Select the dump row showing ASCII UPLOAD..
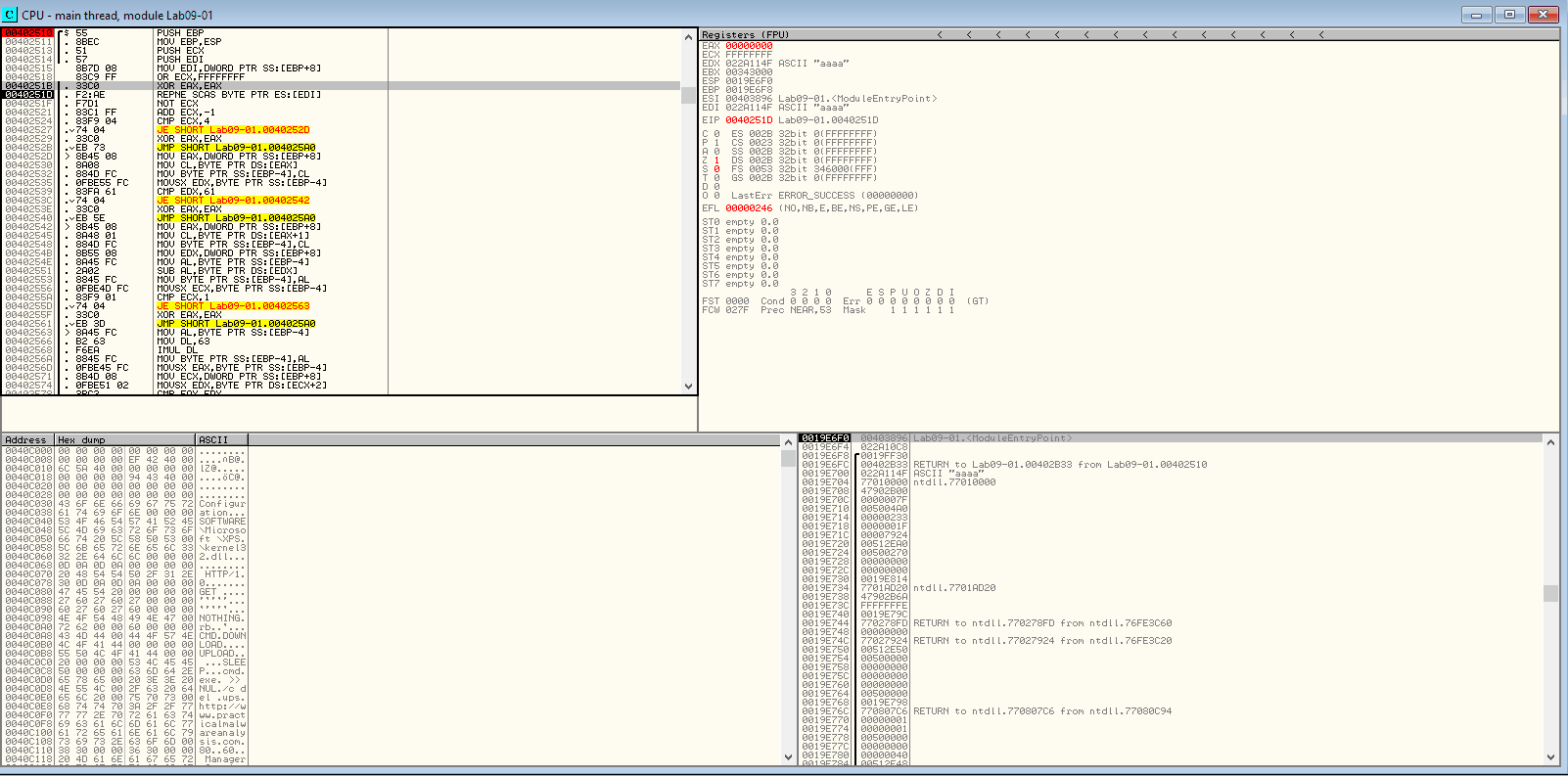Viewport: 1568px width, 776px height. pos(124,654)
